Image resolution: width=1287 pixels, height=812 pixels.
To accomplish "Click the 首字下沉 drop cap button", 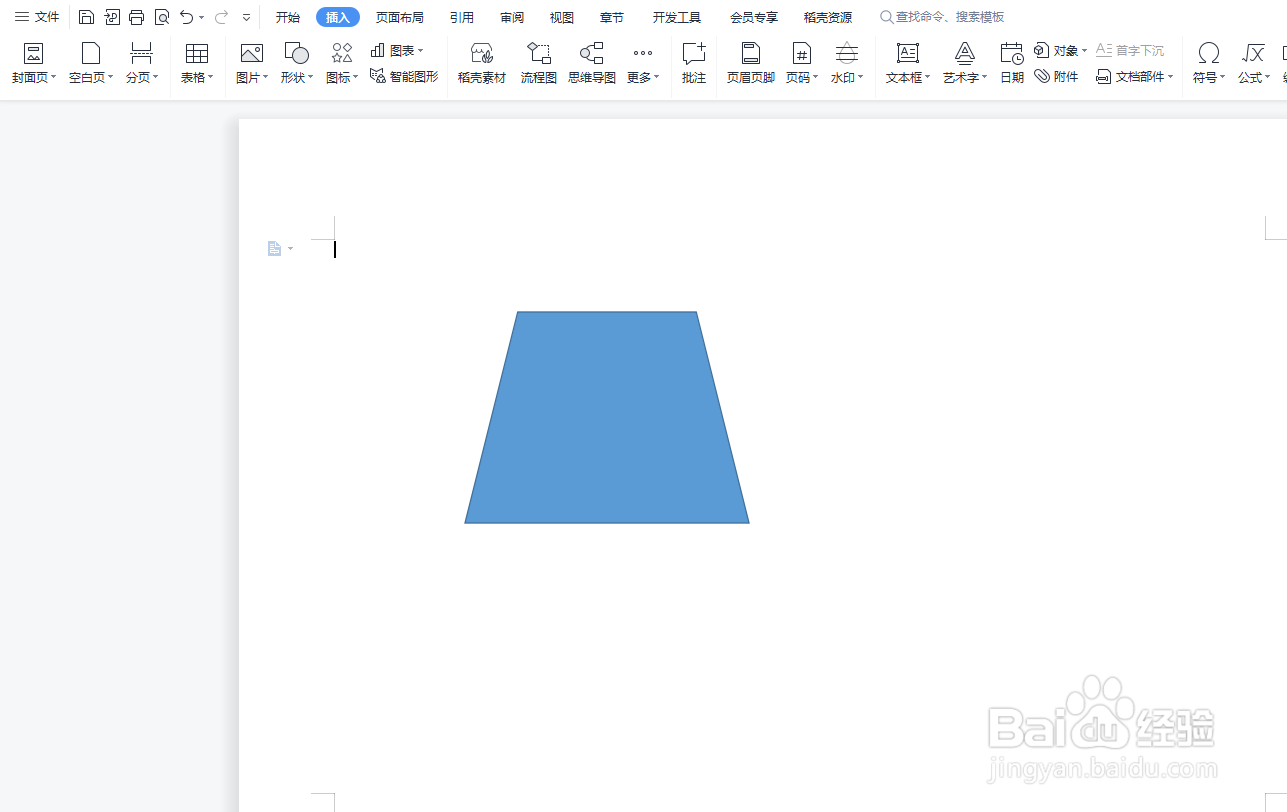I will coord(1130,50).
